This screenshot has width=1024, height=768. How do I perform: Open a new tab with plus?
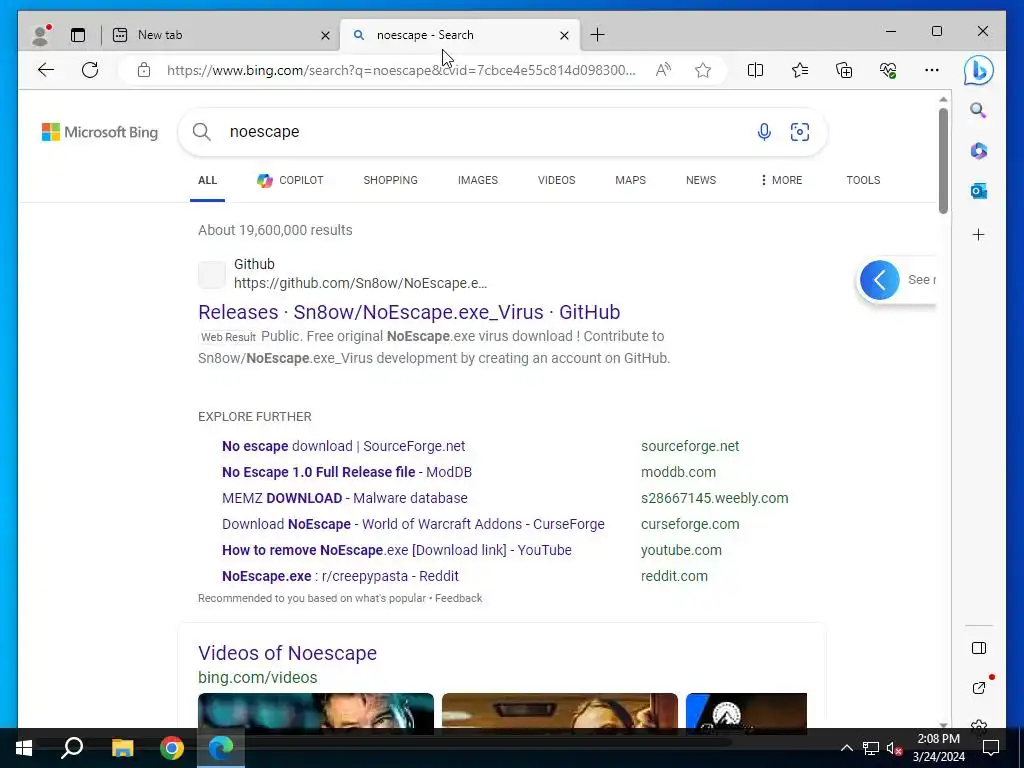[x=597, y=35]
